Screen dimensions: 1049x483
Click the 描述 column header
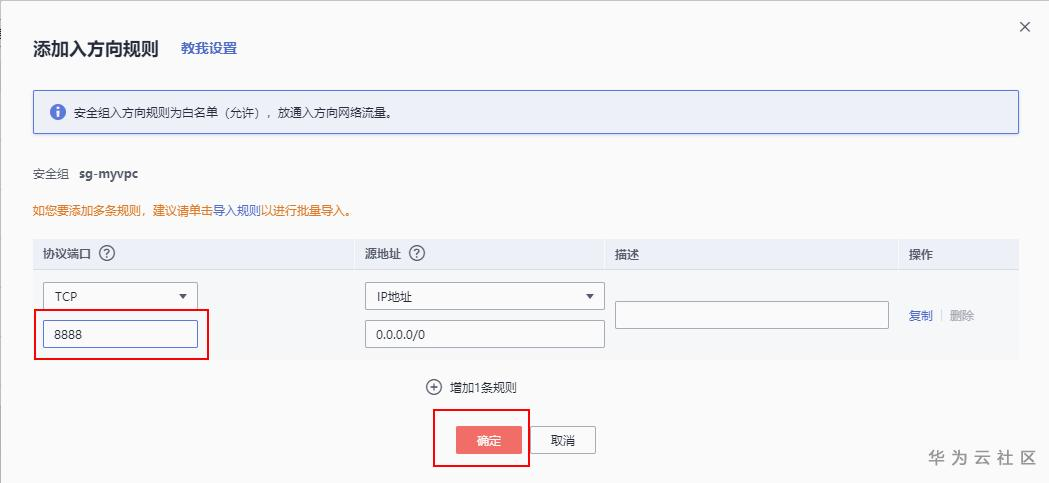(627, 255)
